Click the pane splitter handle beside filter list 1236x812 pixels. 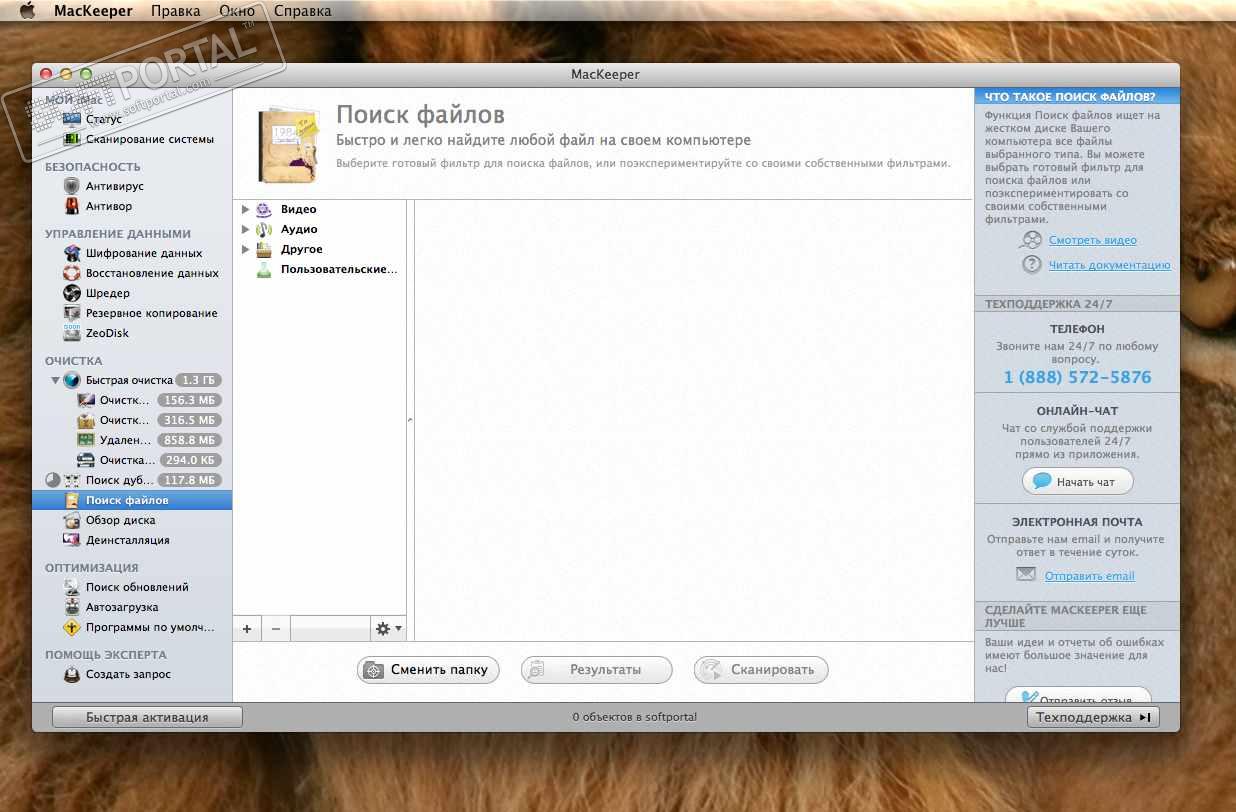(410, 420)
